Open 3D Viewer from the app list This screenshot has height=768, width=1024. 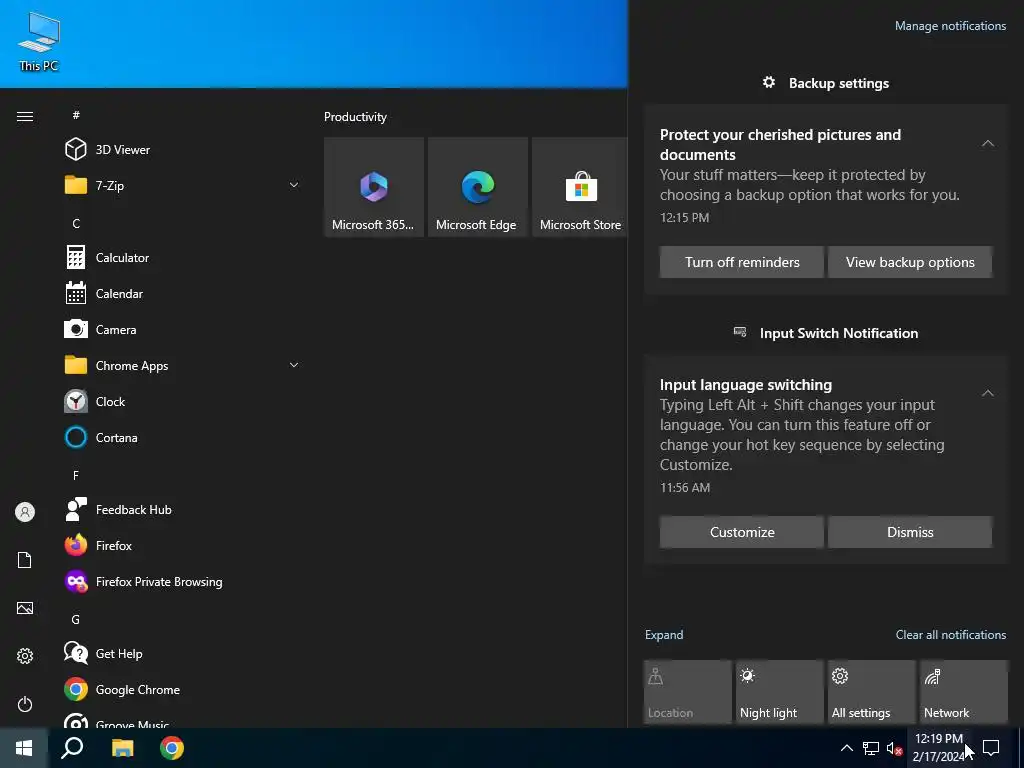(182, 150)
